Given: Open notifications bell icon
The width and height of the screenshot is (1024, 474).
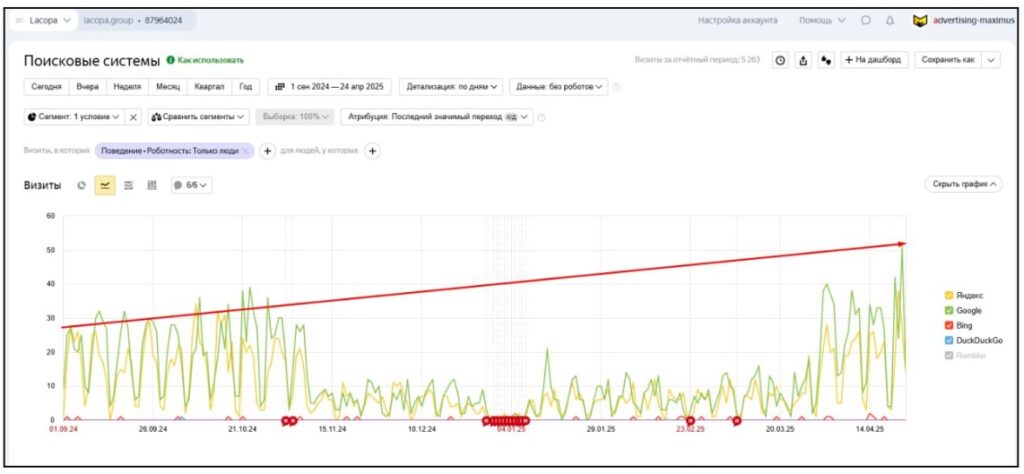Looking at the screenshot, I should 889,20.
